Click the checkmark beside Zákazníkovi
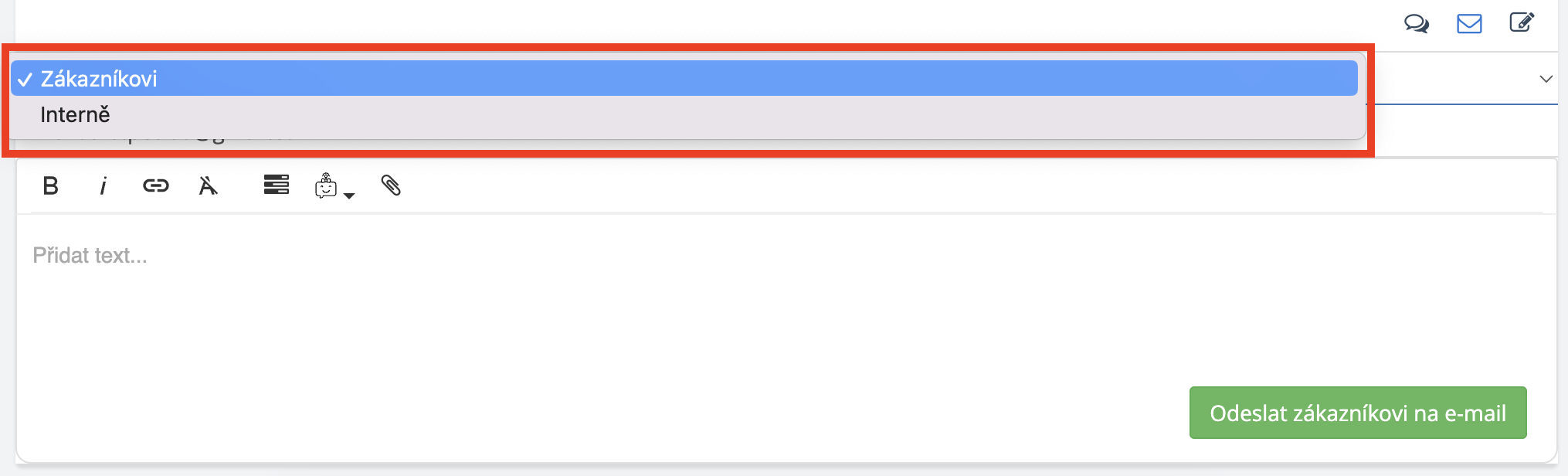This screenshot has height=476, width=1568. pos(25,80)
